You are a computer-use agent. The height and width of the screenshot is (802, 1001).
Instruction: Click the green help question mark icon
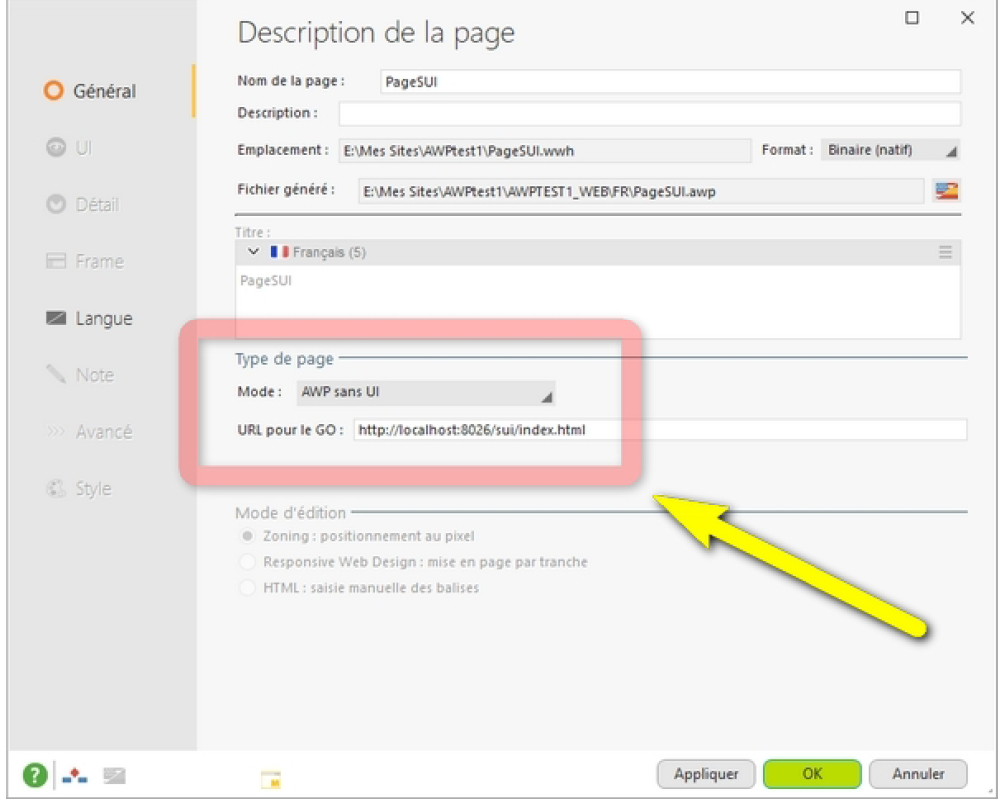(35, 775)
